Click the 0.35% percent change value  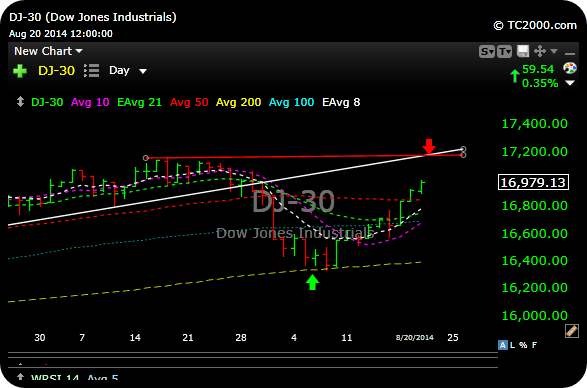[x=540, y=83]
